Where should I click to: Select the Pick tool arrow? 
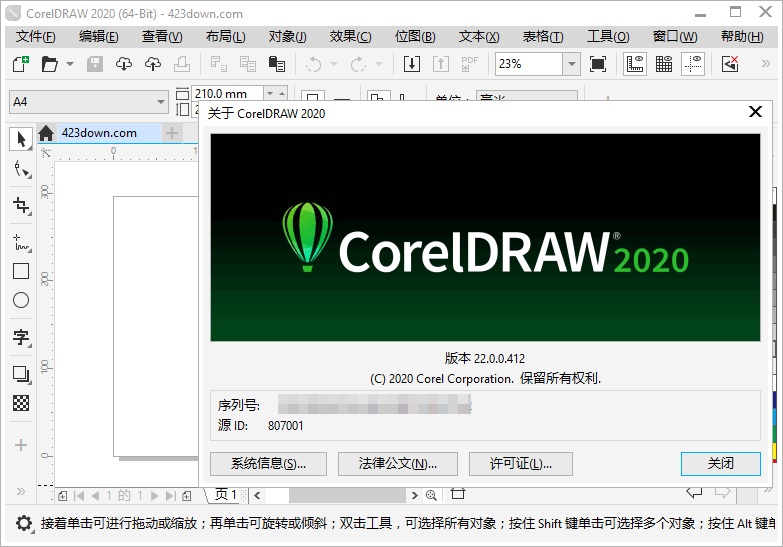pos(21,139)
